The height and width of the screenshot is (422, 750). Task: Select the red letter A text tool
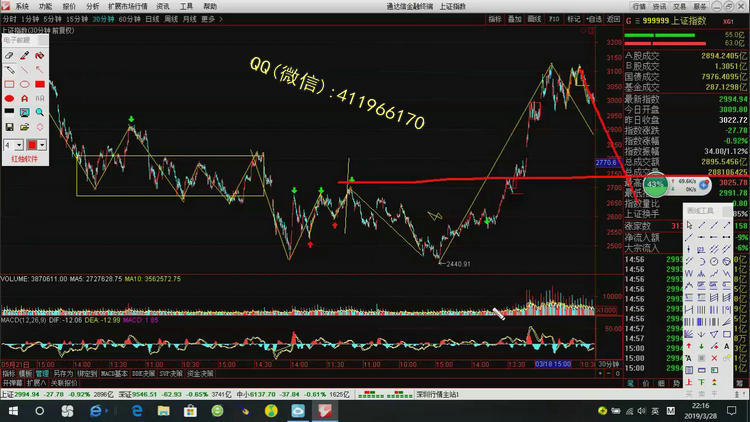[24, 99]
